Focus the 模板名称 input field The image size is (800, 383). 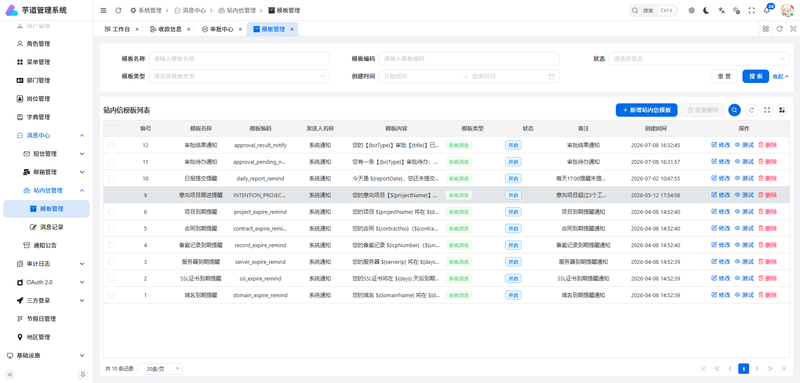click(239, 59)
